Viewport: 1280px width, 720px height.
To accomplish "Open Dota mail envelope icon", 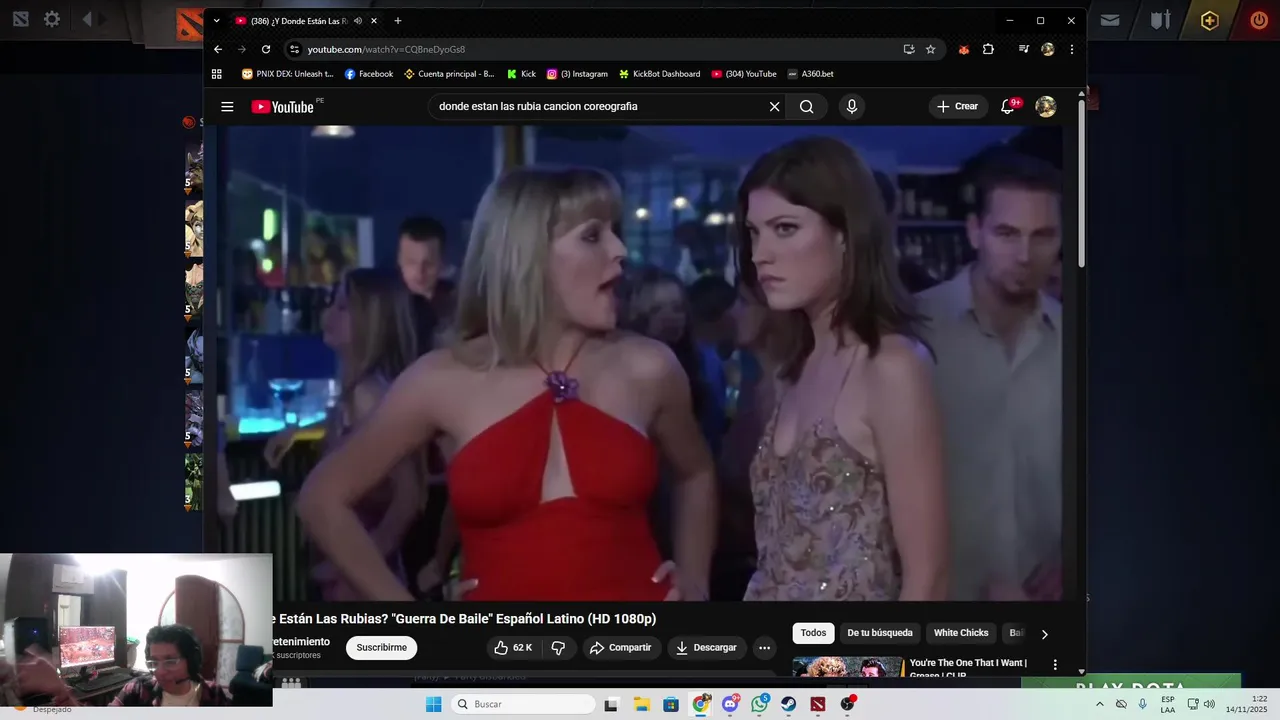I will [1110, 20].
